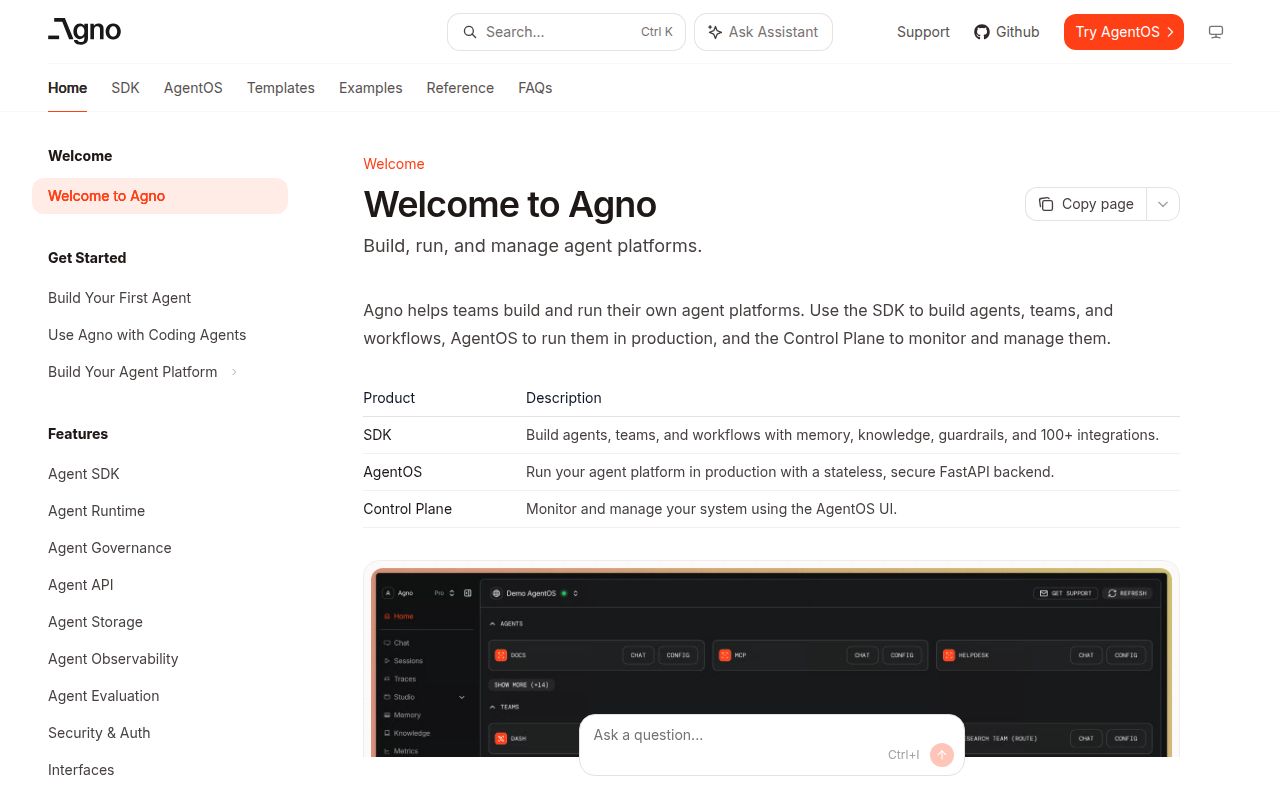Go to the Reference tab
Screen dimensions: 1280x800
click(x=460, y=88)
